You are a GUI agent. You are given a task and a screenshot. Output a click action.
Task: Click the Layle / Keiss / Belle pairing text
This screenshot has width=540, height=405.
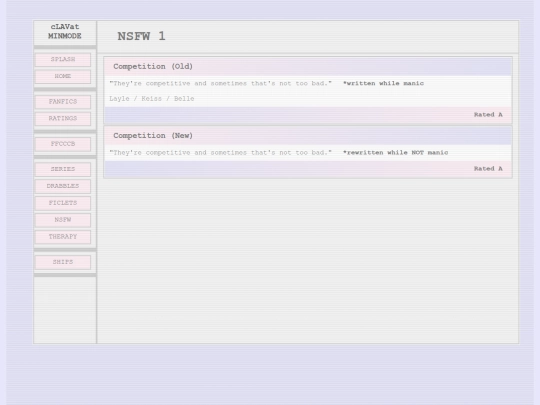(x=152, y=99)
